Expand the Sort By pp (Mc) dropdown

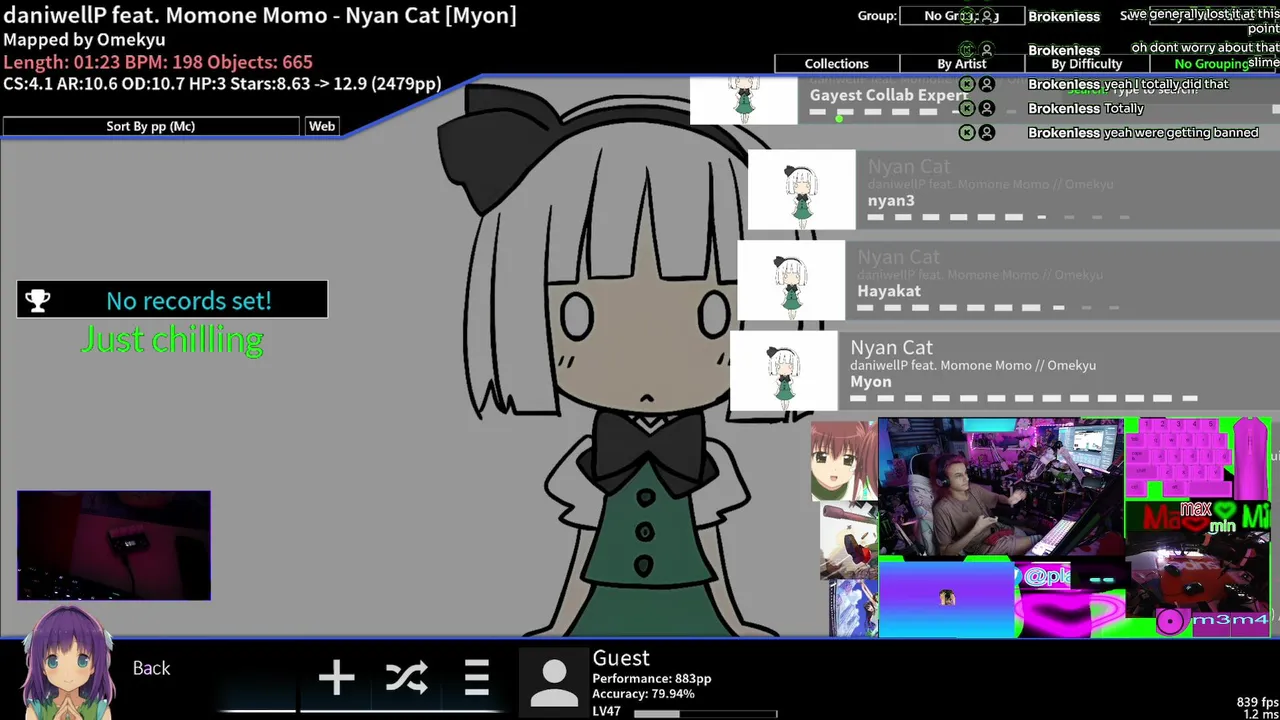pyautogui.click(x=150, y=126)
